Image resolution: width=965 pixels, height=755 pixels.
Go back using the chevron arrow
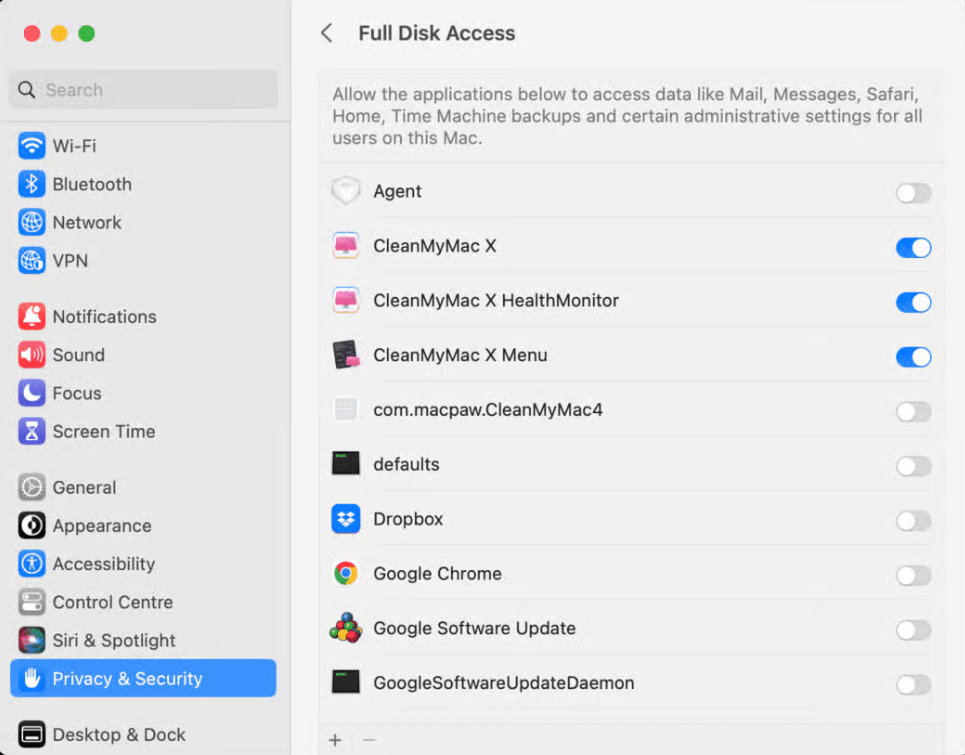[x=326, y=33]
